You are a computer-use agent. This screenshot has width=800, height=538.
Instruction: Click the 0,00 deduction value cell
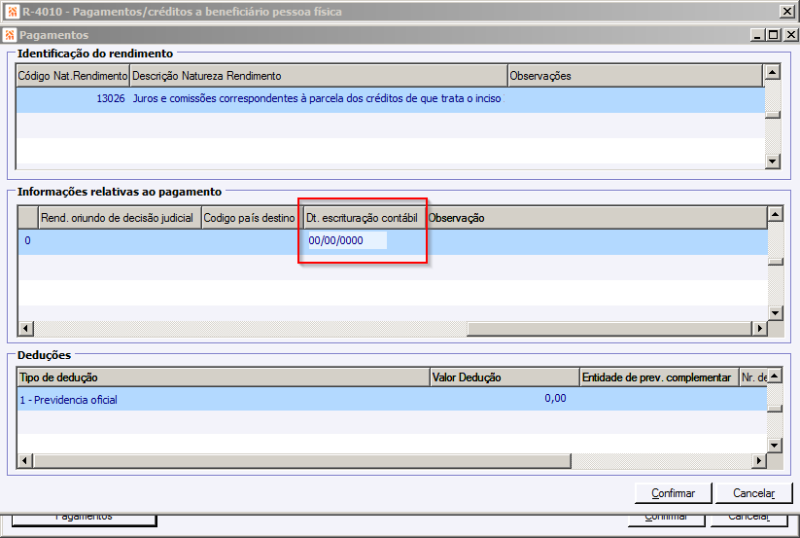[505, 399]
